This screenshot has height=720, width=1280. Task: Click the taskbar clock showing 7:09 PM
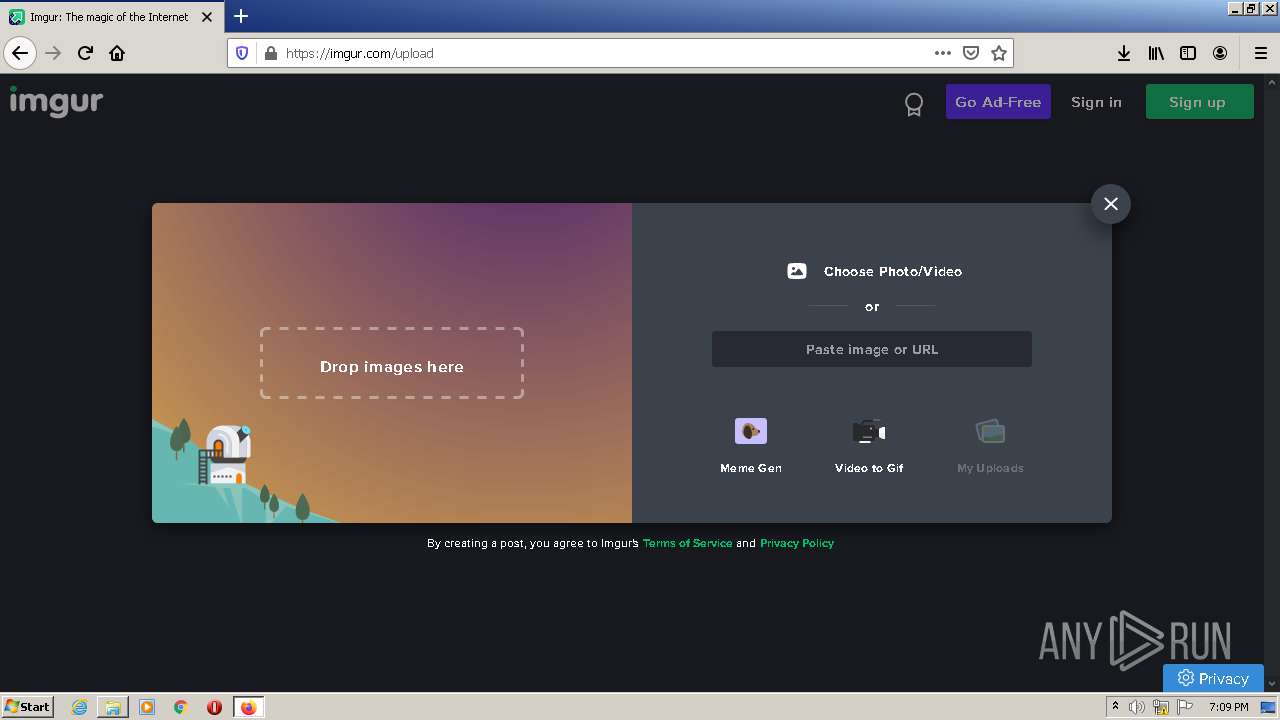1228,707
